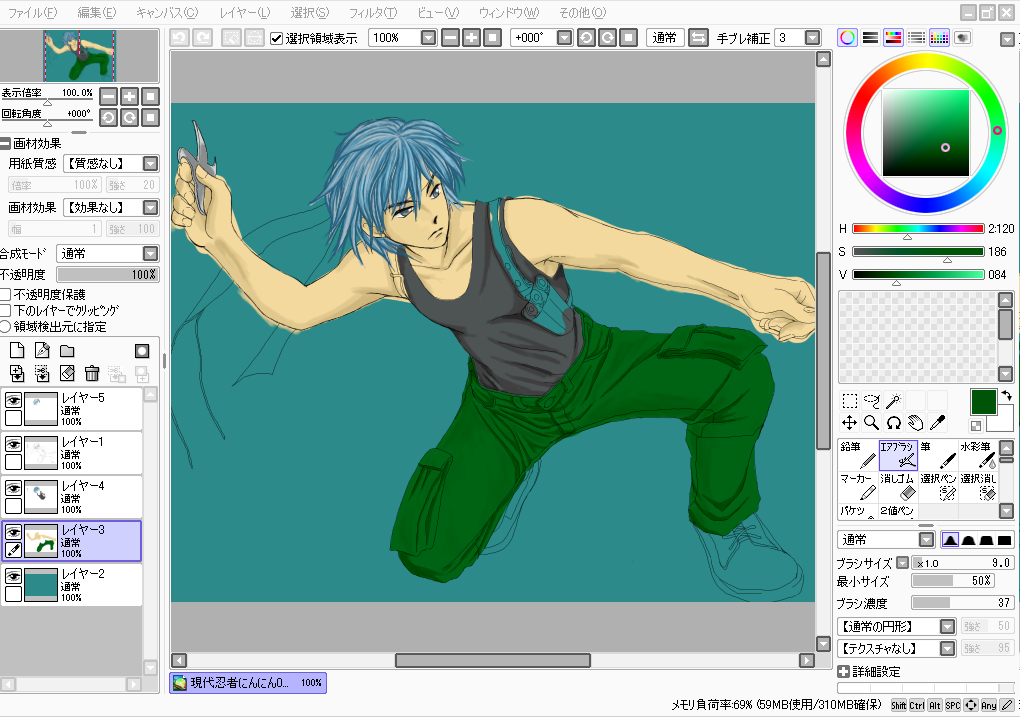
Task: Click the 通常 button in the top toolbar
Action: 663,38
